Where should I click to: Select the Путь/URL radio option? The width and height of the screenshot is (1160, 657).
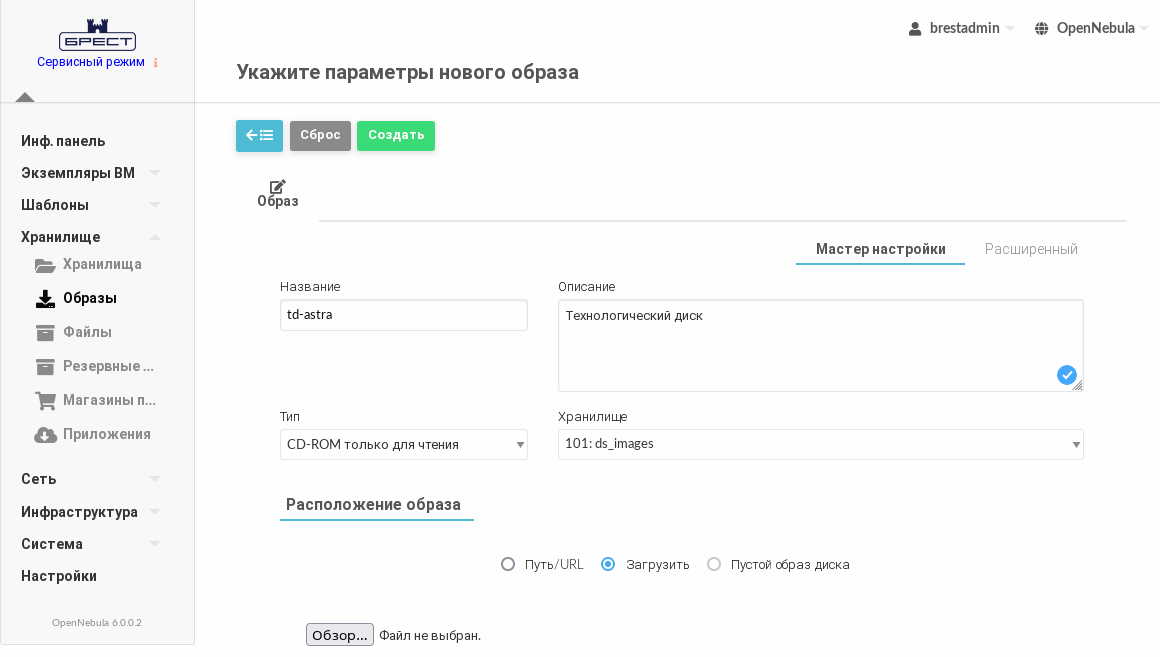[508, 564]
